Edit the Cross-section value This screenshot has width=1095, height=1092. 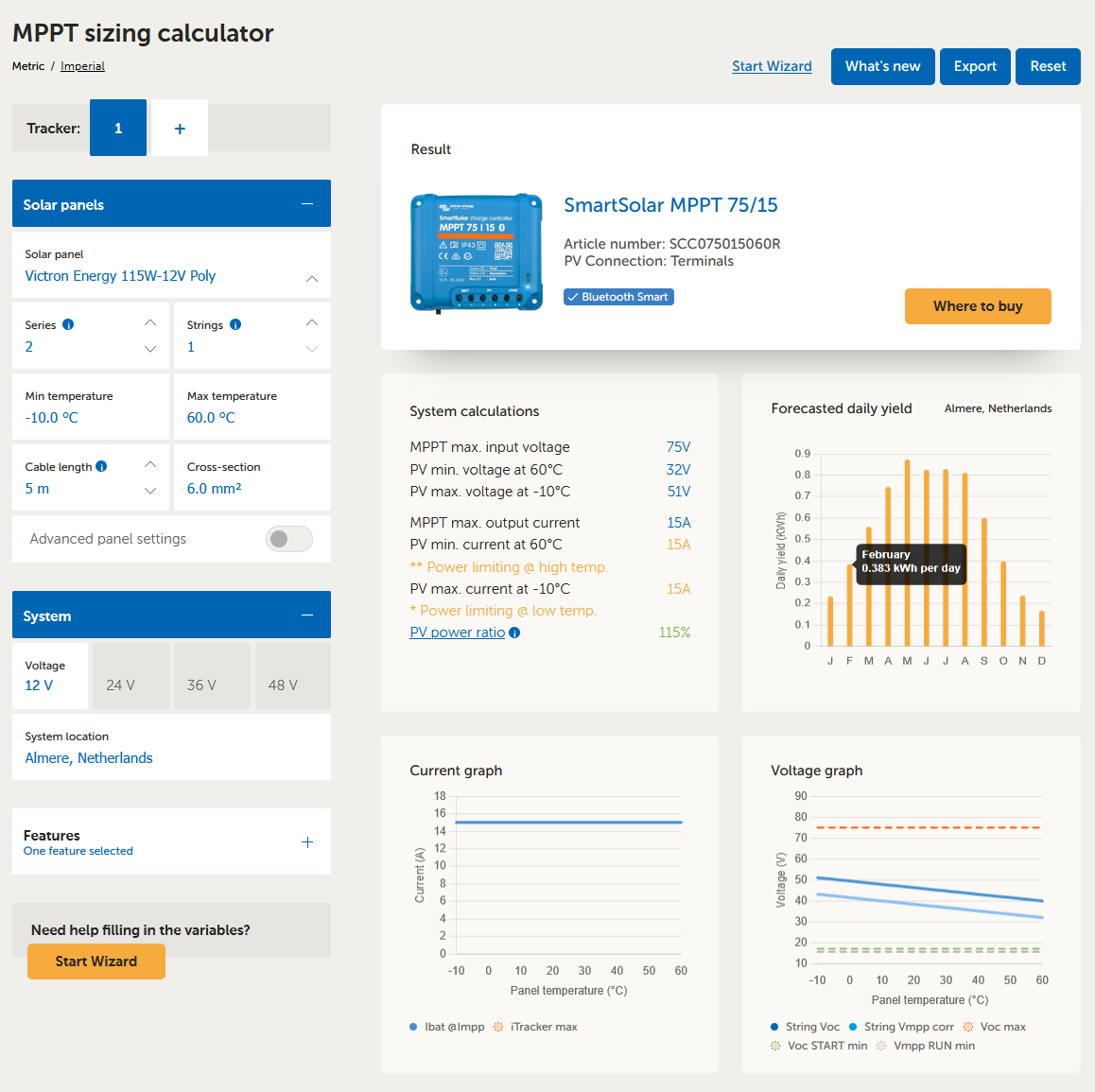coord(252,477)
